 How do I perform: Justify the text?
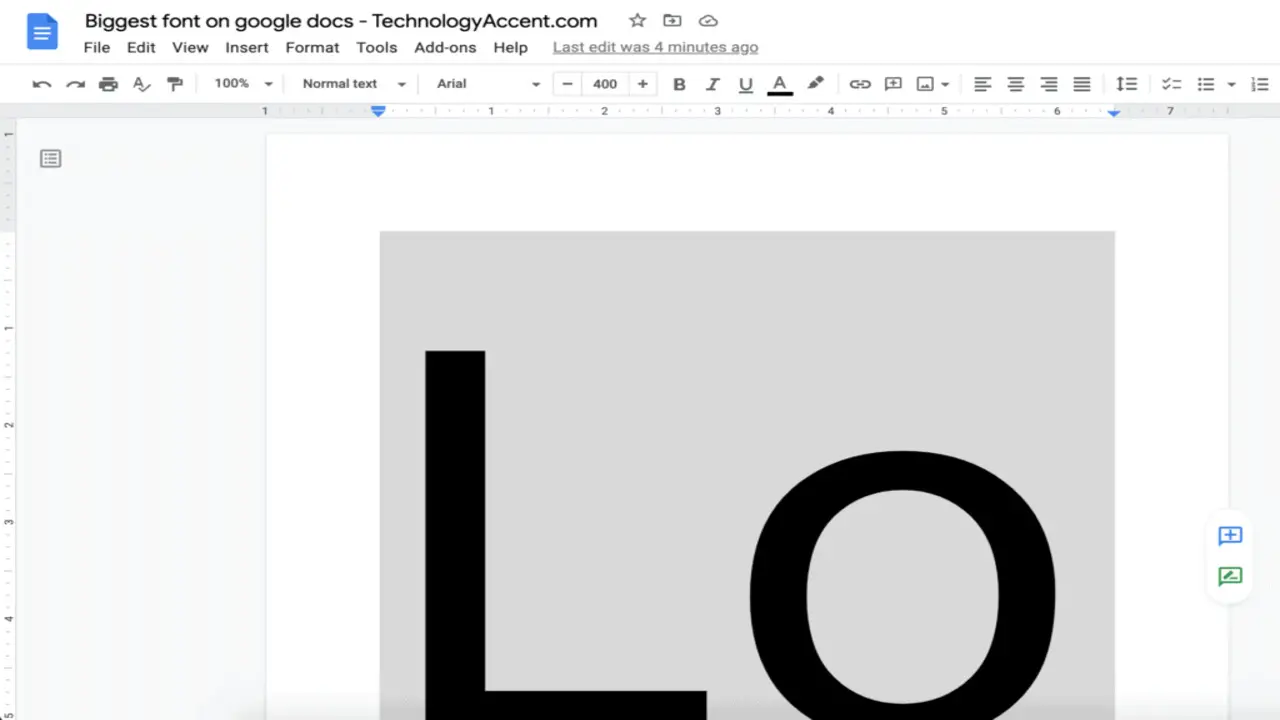(x=1082, y=84)
